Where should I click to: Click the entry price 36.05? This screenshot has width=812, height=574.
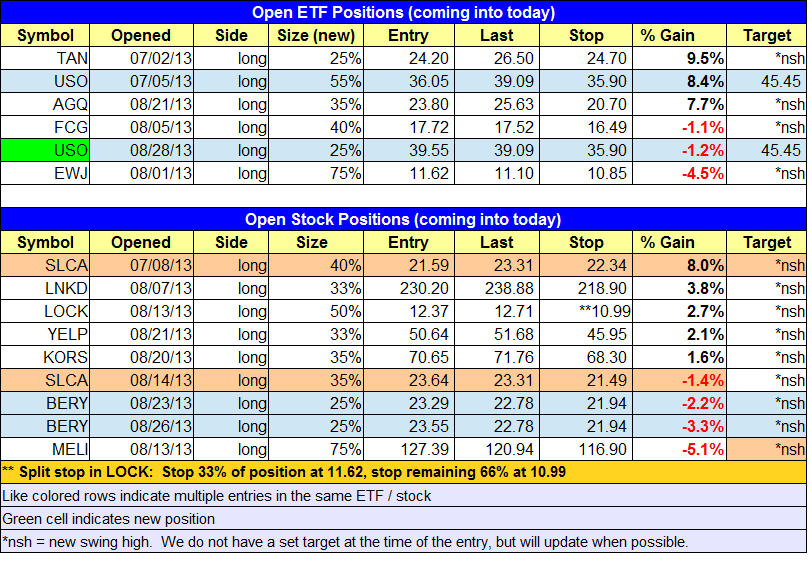pyautogui.click(x=409, y=81)
